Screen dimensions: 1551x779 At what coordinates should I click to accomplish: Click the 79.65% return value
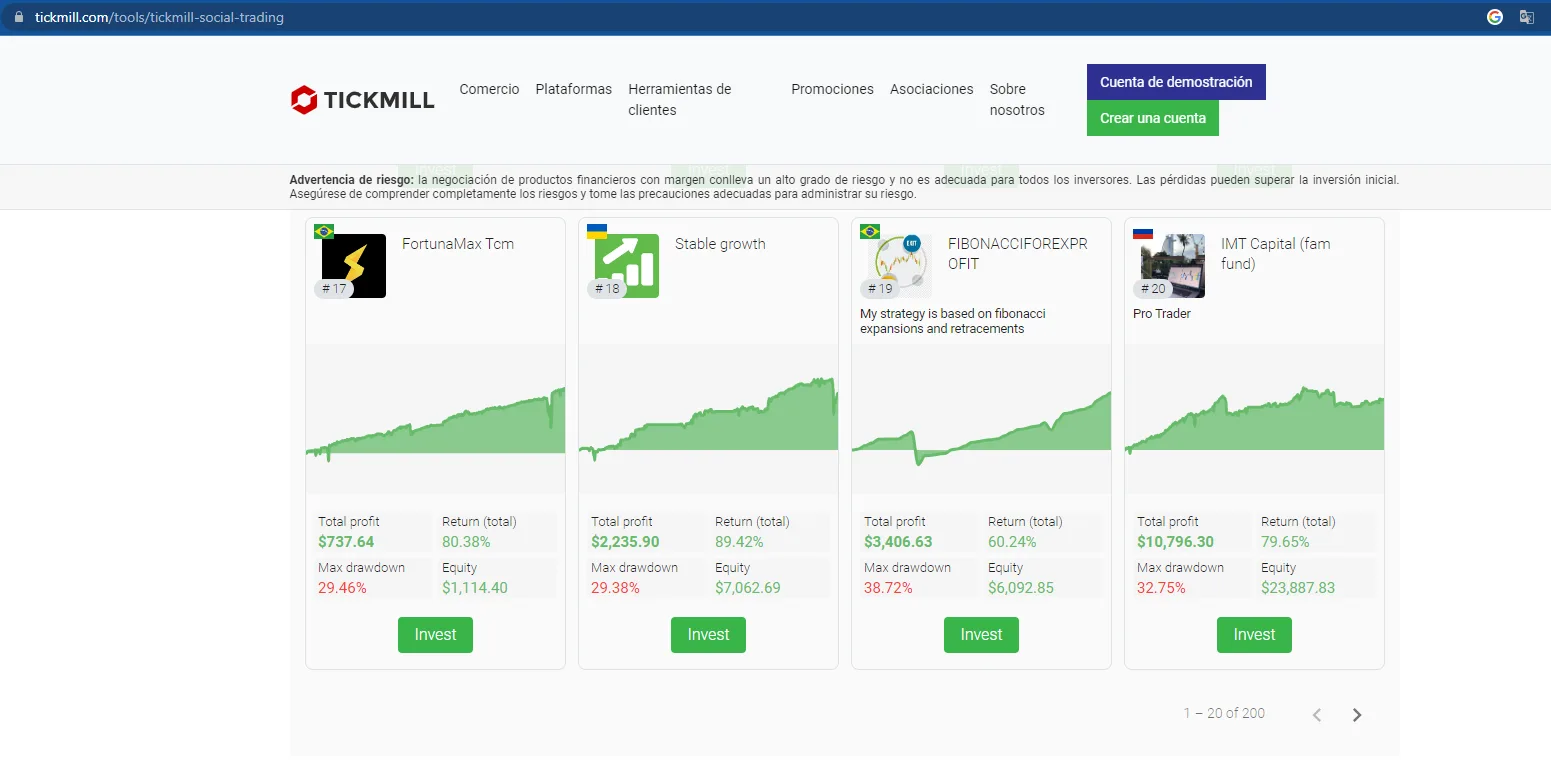[1285, 542]
